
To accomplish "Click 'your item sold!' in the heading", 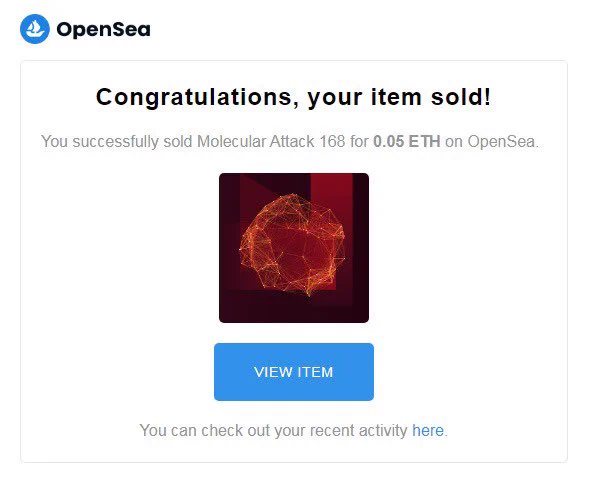I will click(399, 98).
